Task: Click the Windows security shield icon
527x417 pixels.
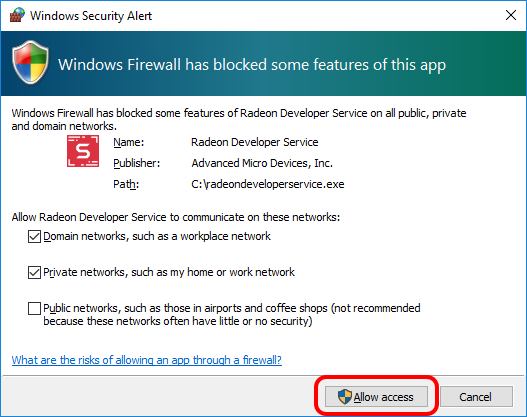Action: [x=30, y=62]
